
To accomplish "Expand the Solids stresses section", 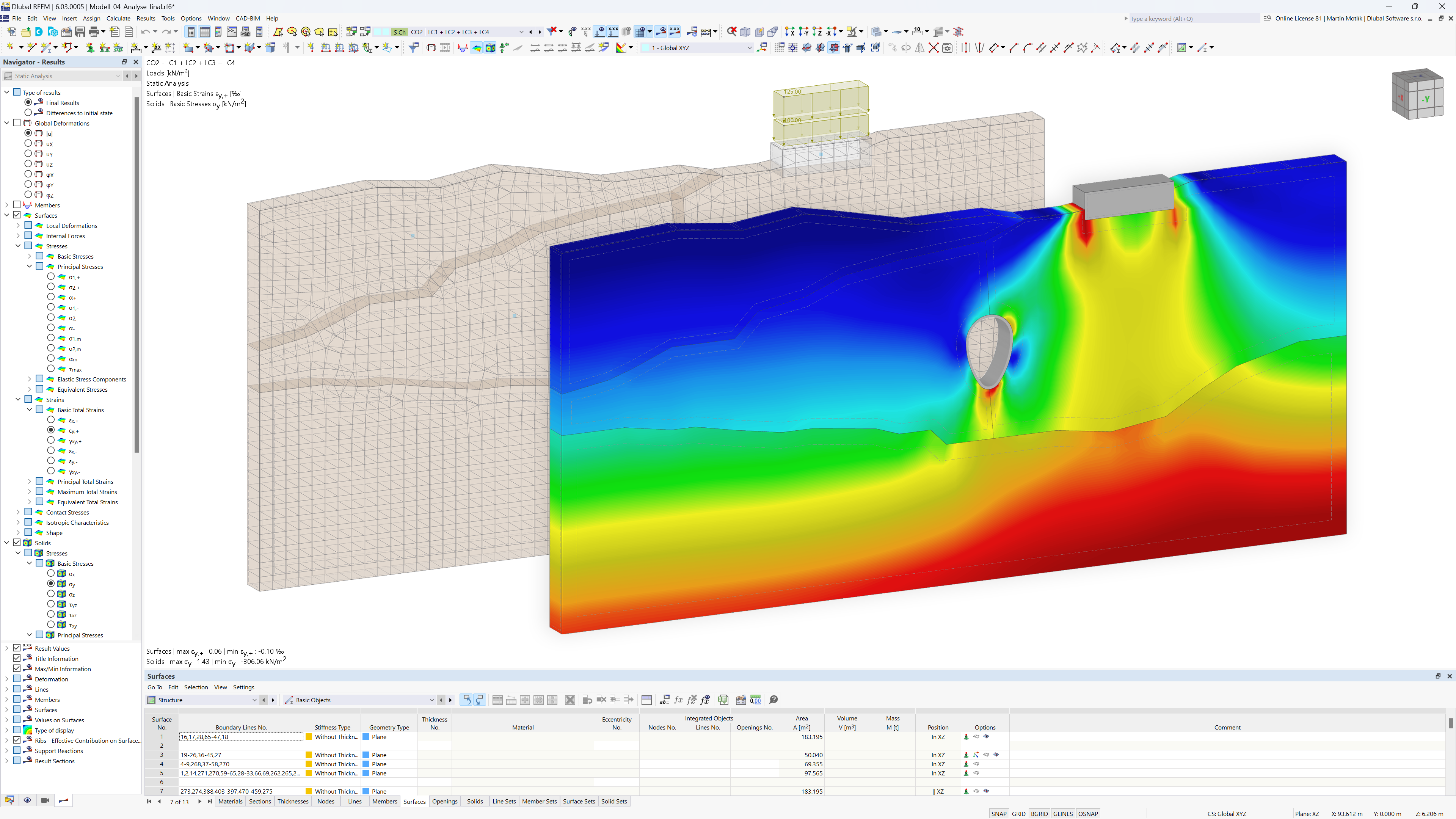I will coord(17,553).
